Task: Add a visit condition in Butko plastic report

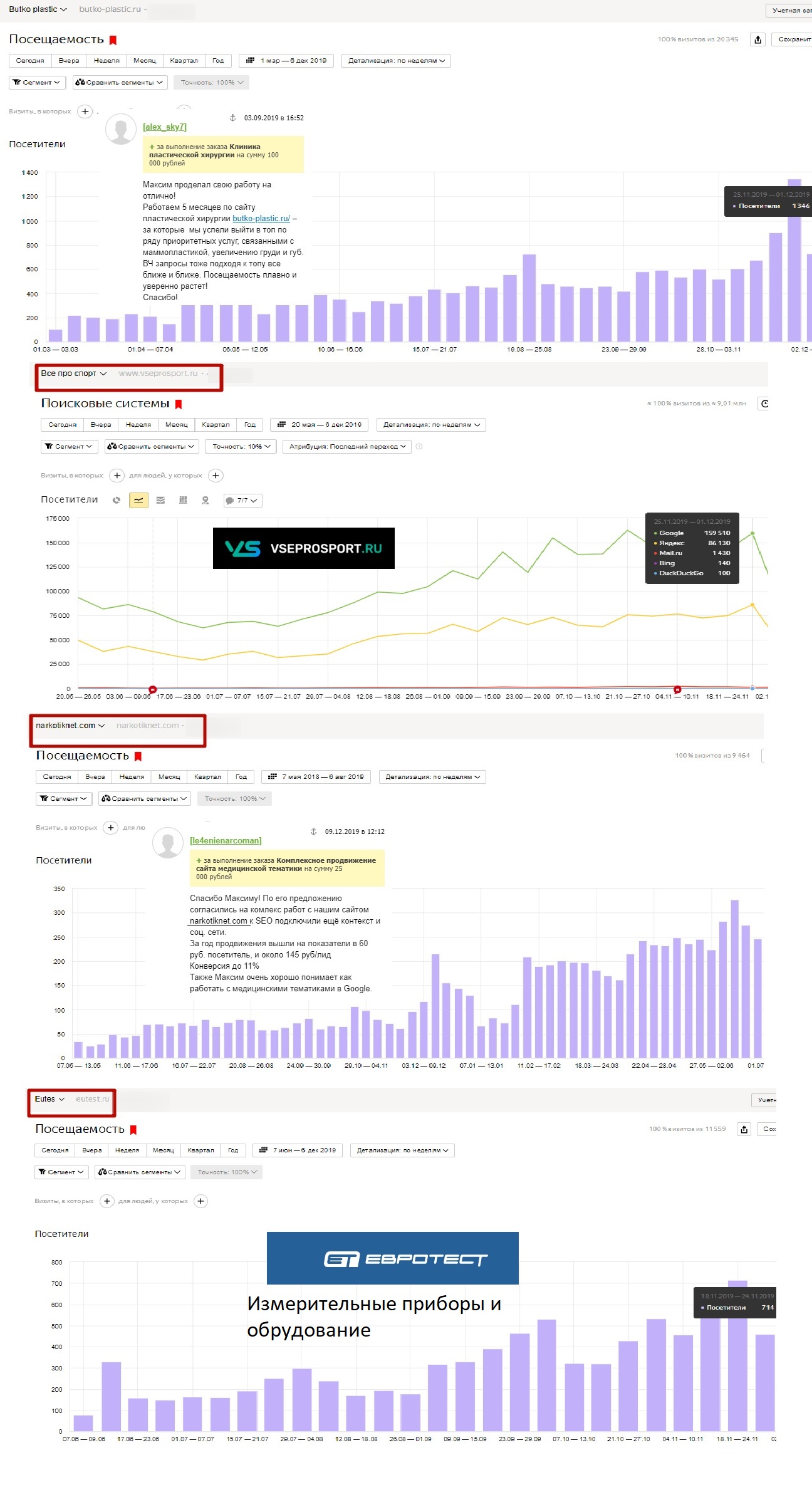Action: point(85,112)
